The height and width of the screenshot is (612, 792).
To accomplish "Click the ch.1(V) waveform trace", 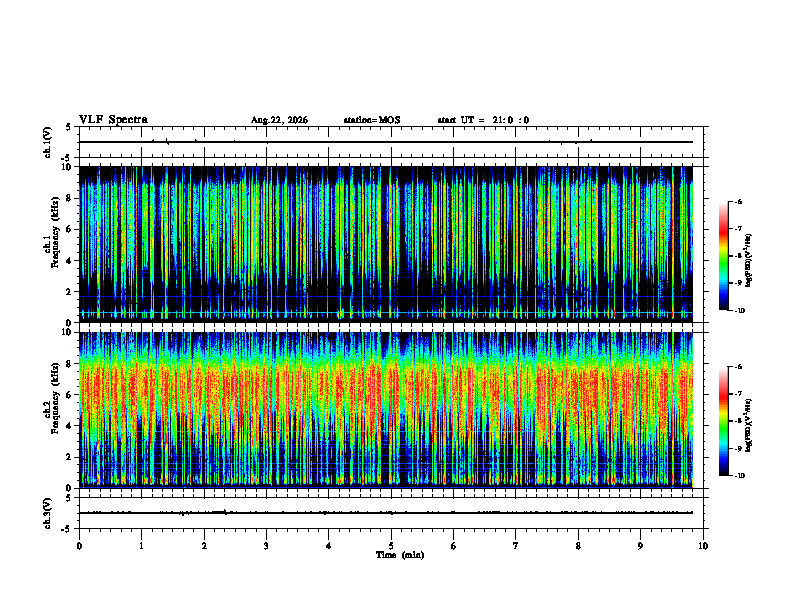I will point(386,142).
